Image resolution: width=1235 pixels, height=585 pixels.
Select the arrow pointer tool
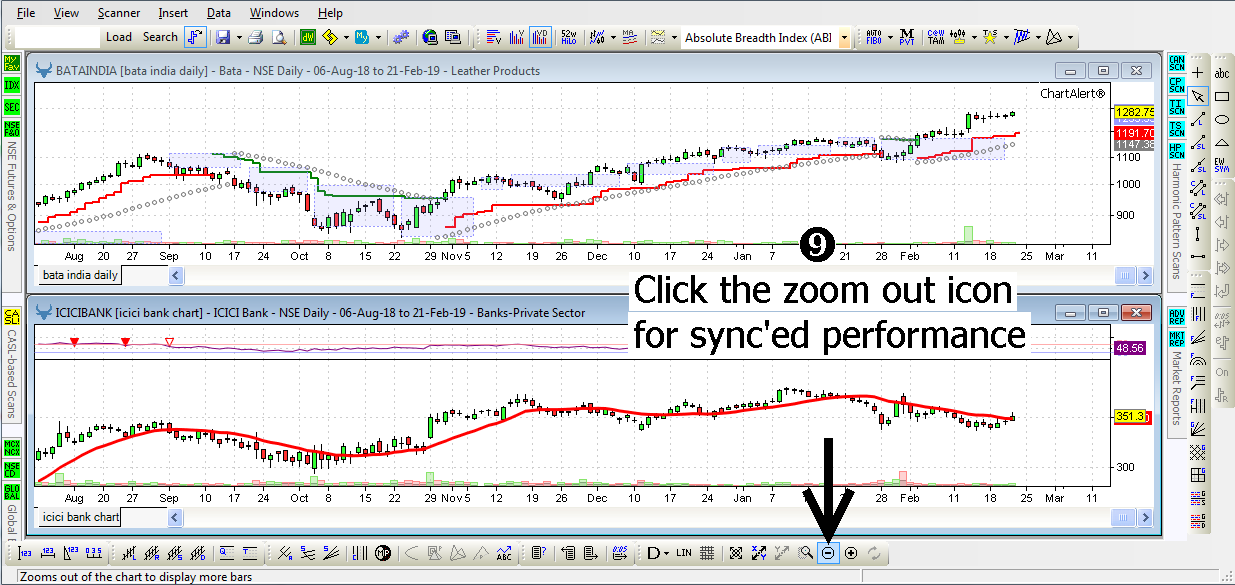coord(1198,96)
